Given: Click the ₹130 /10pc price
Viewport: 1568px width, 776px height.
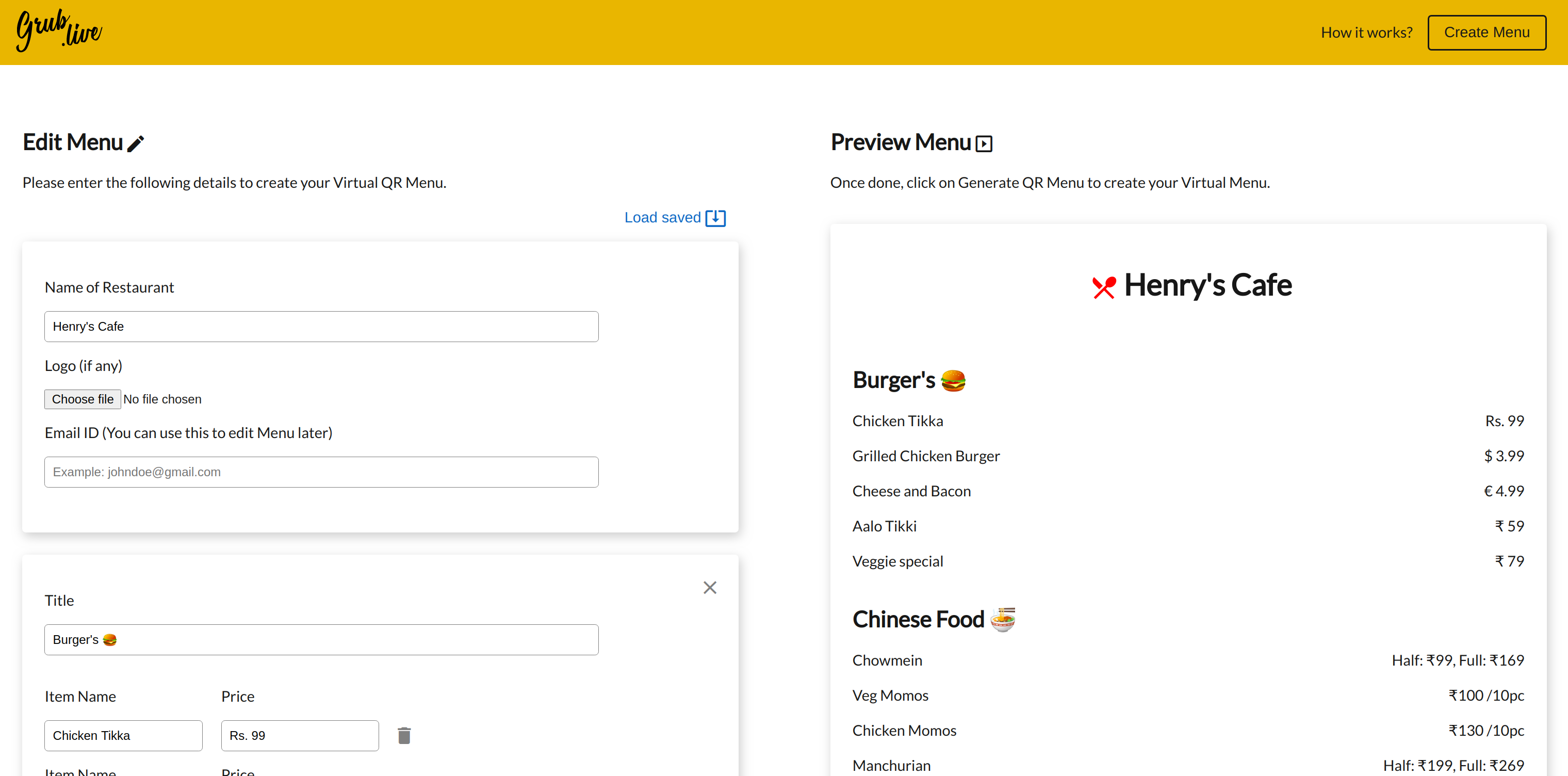Looking at the screenshot, I should pyautogui.click(x=1487, y=731).
